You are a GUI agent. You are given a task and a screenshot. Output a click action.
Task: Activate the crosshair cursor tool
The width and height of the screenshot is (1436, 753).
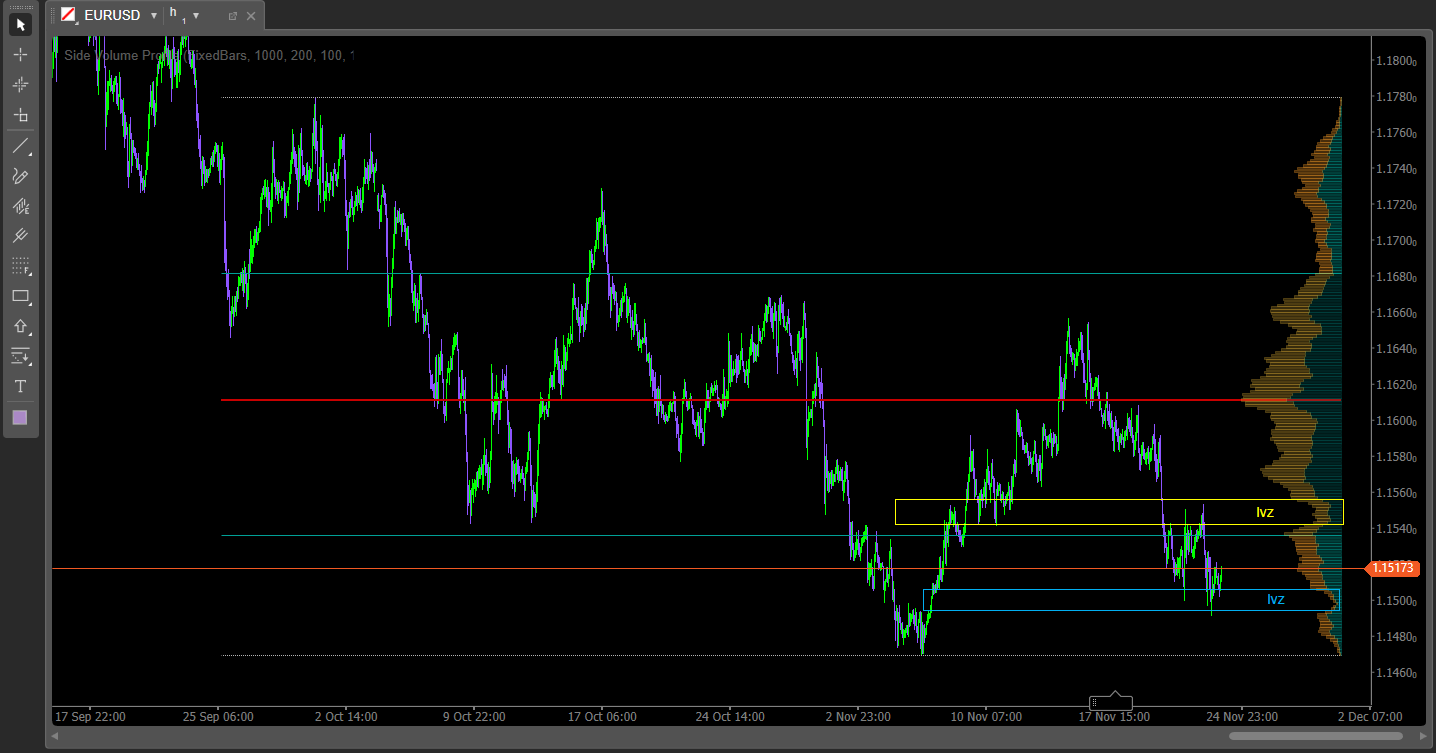(20, 55)
